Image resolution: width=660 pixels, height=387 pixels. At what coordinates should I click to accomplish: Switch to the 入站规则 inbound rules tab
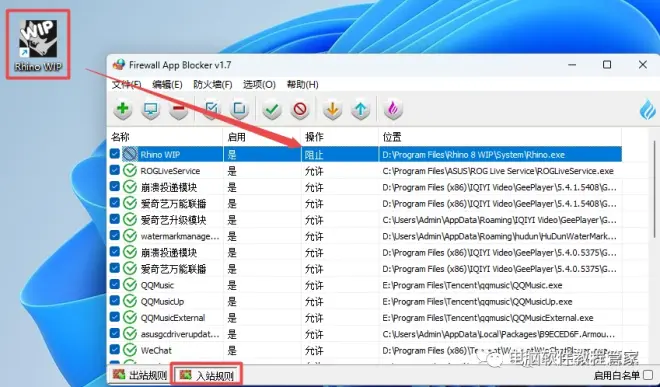coord(207,375)
